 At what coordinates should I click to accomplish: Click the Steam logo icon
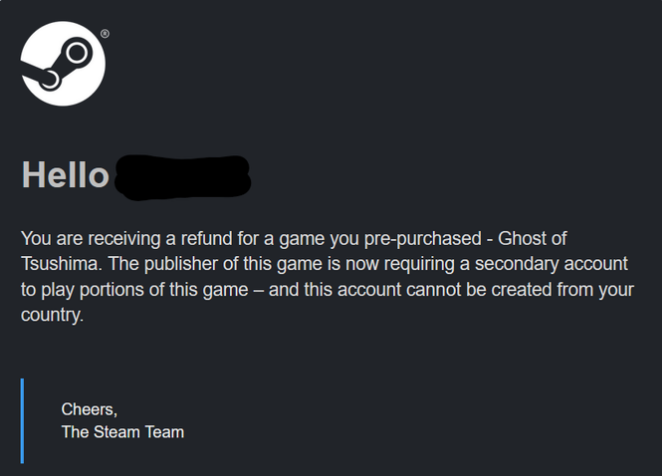(x=62, y=64)
